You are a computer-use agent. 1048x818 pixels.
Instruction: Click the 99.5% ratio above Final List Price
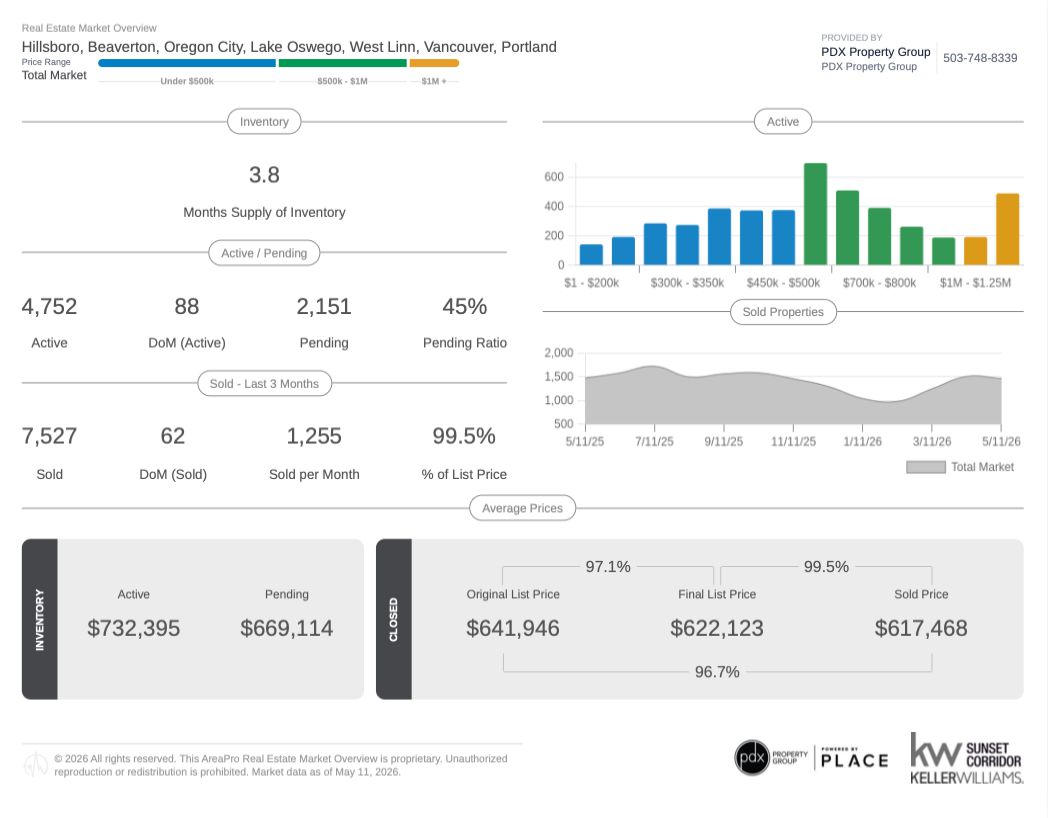coord(826,567)
